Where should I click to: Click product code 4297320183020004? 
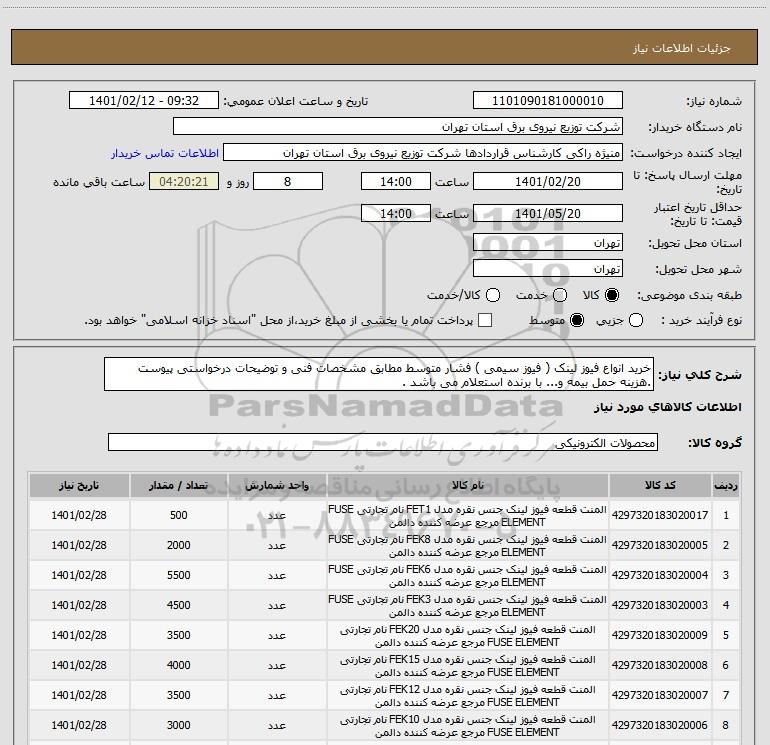(x=660, y=575)
